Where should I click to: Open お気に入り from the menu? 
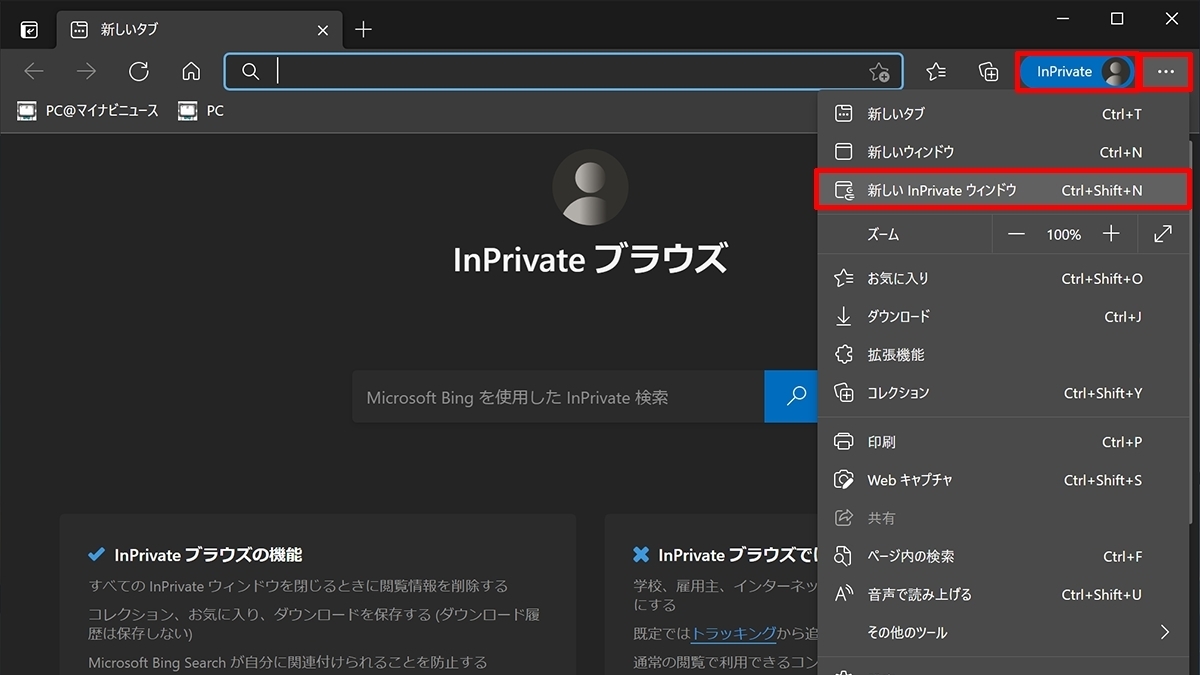[x=1004, y=278]
